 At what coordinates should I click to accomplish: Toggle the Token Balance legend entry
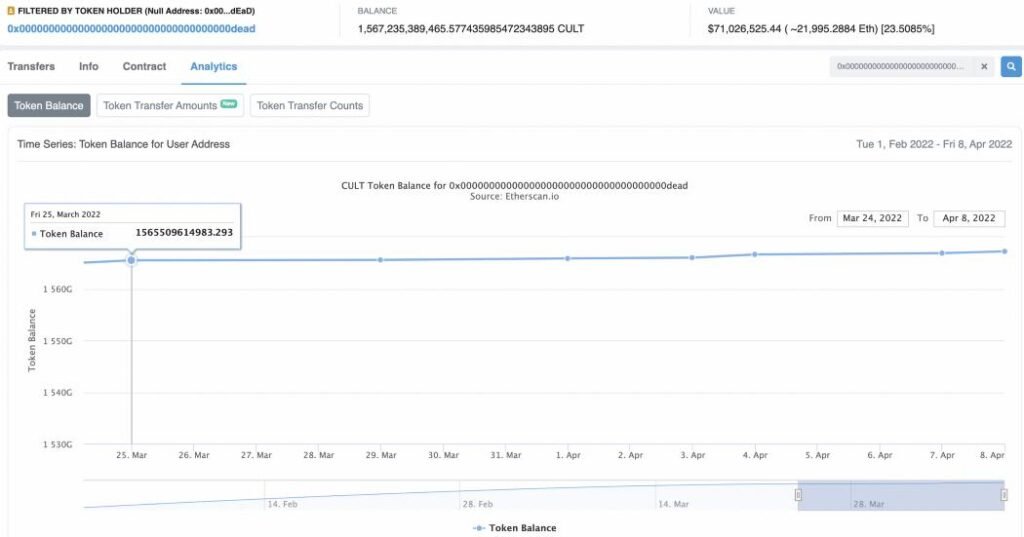pyautogui.click(x=515, y=528)
